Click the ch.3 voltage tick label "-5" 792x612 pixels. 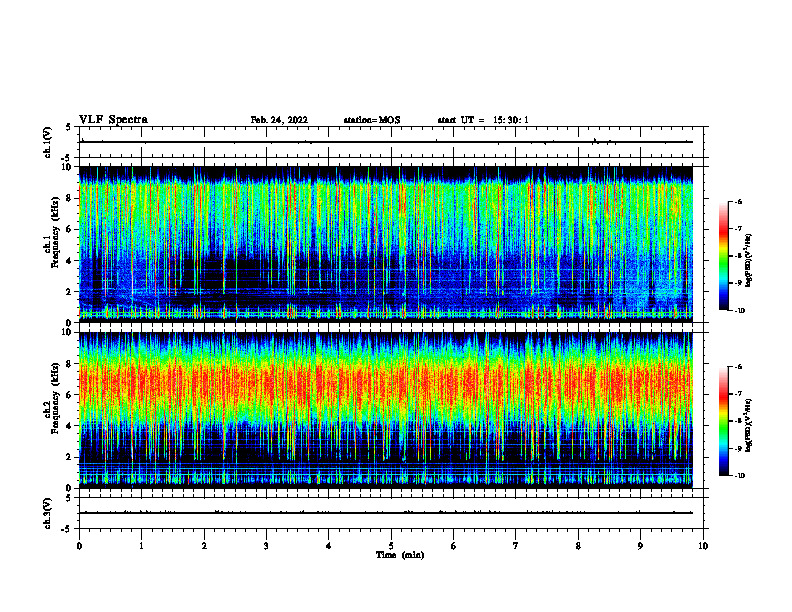coord(68,529)
